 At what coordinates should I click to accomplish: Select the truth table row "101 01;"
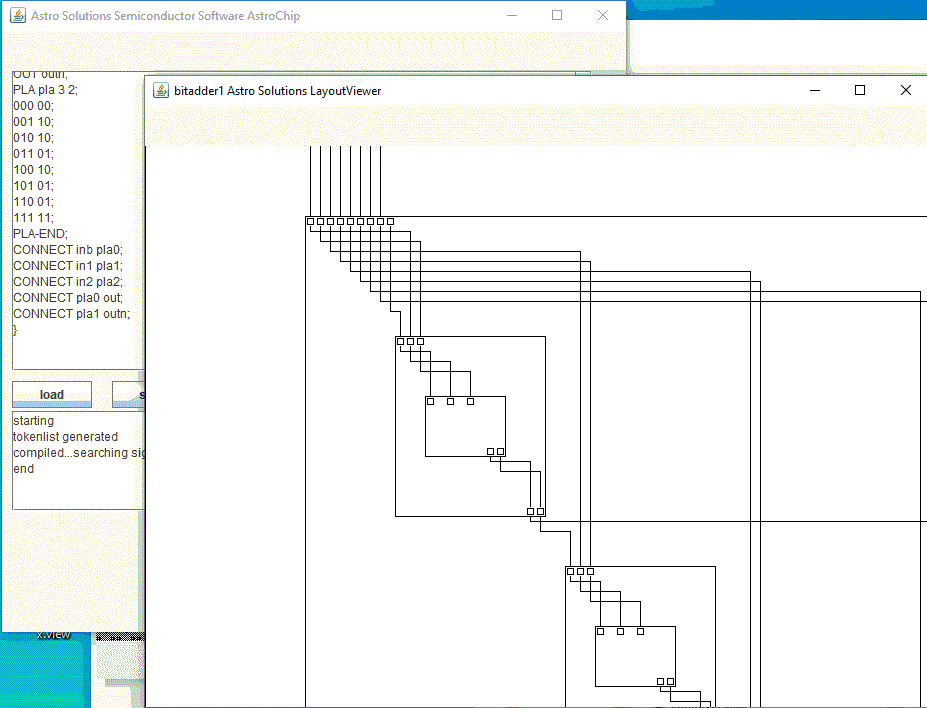coord(33,186)
